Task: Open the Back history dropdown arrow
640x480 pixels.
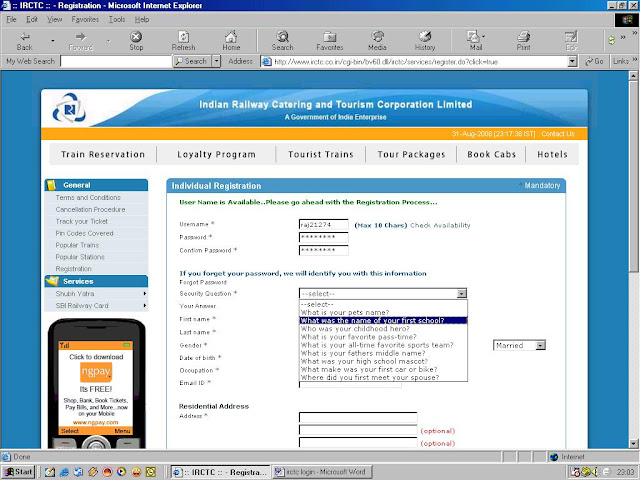Action: [x=53, y=41]
